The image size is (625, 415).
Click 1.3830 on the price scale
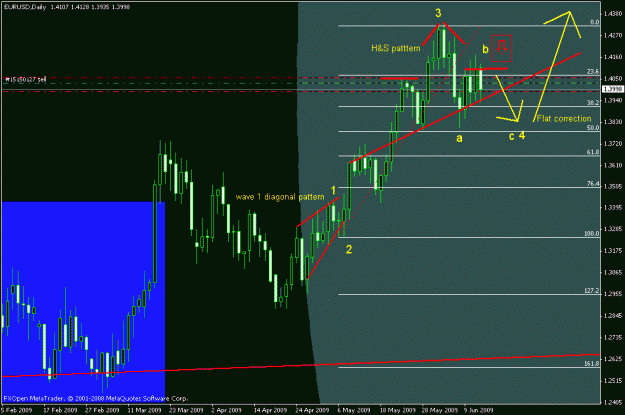pos(613,122)
